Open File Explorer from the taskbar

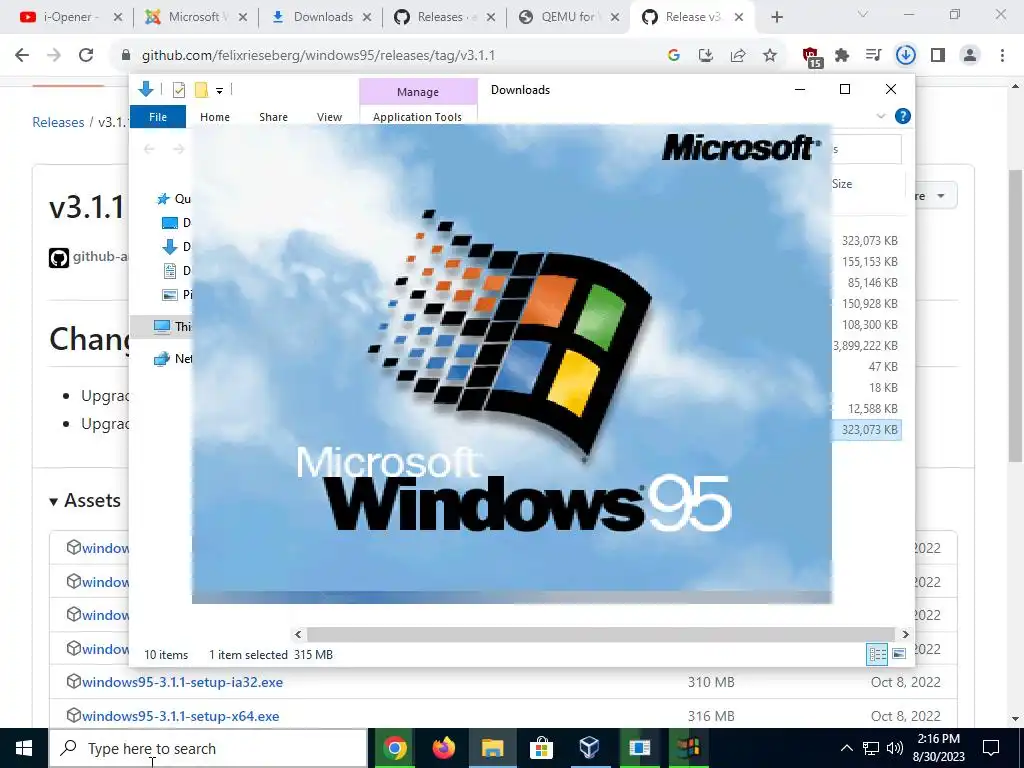click(x=492, y=748)
